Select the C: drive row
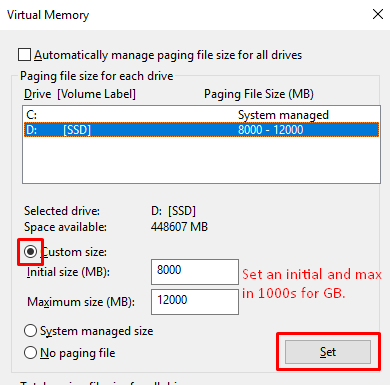390x385 pixels. pos(201,115)
